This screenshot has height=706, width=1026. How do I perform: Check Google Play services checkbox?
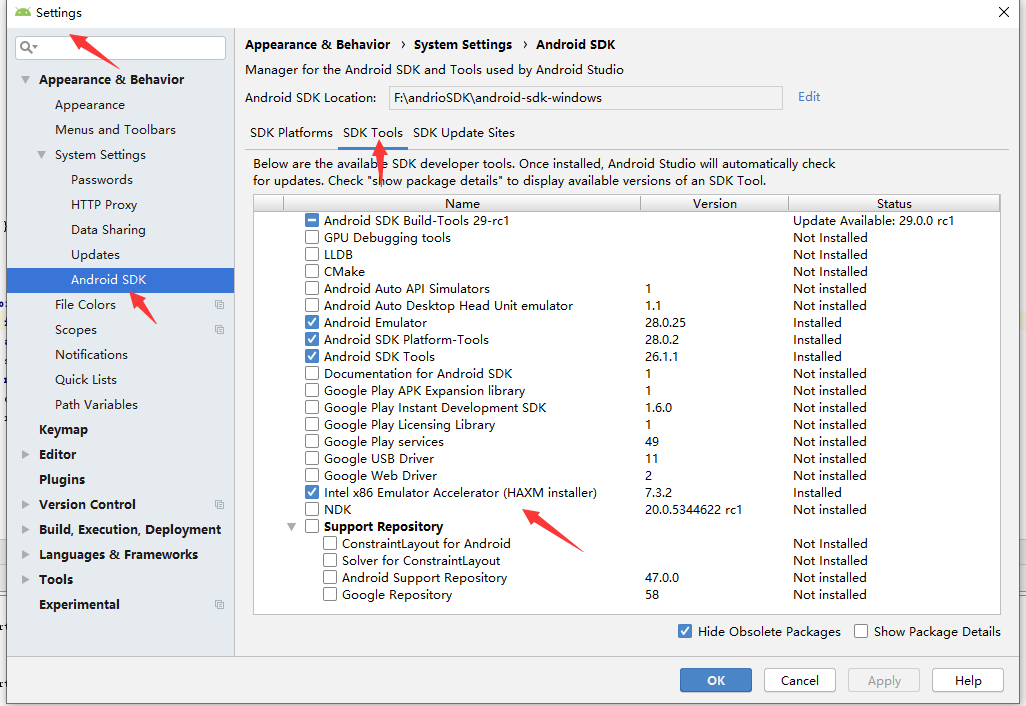point(312,442)
